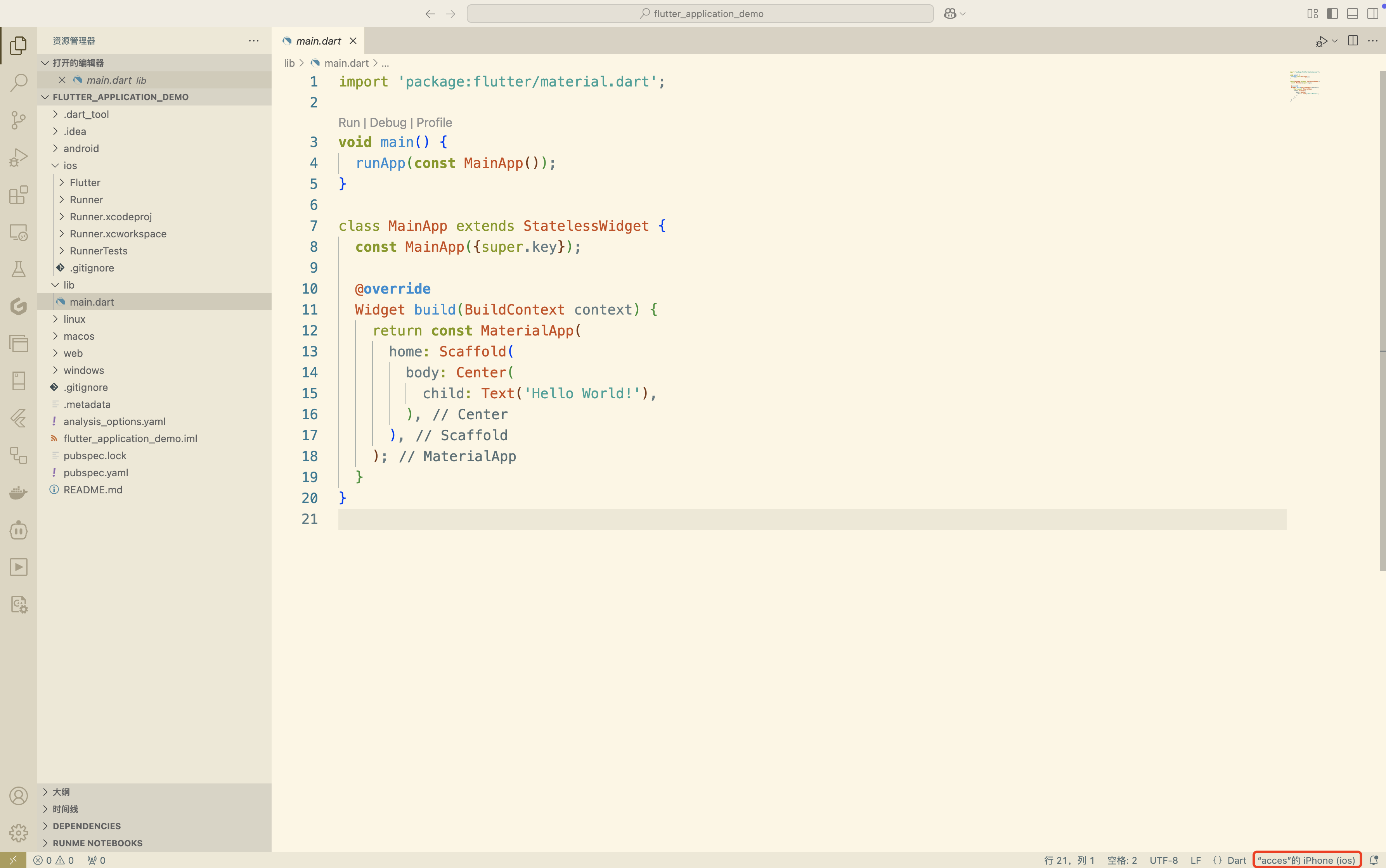Open dropdown next to run icon

(x=1334, y=41)
